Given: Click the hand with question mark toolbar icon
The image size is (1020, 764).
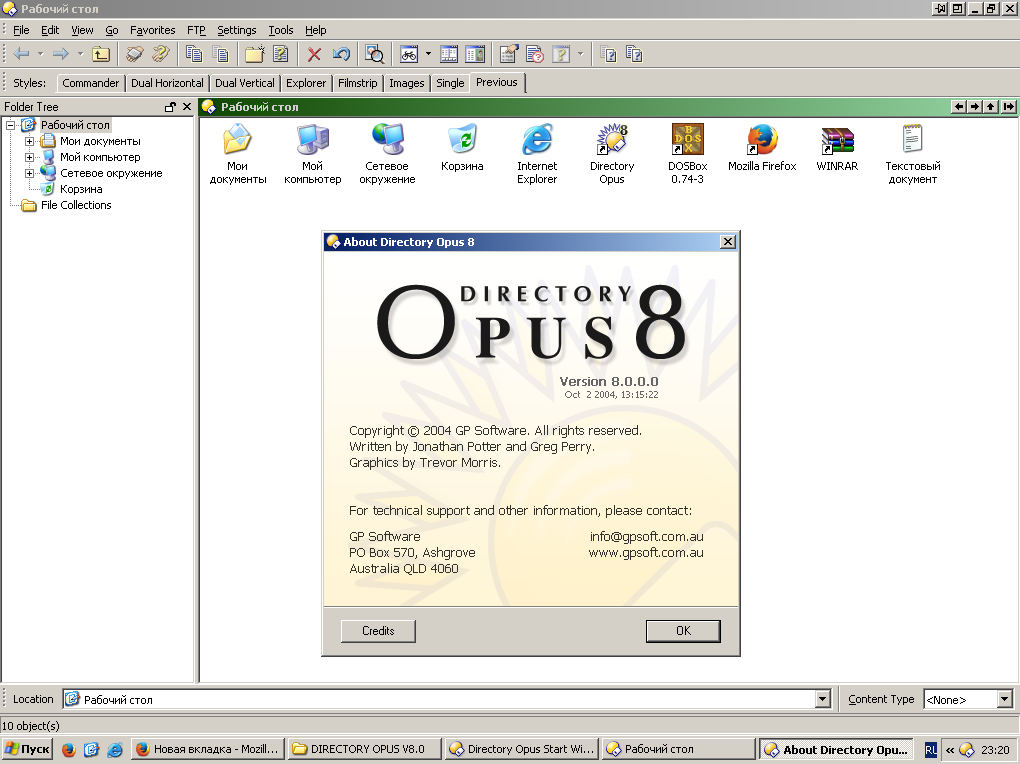Looking at the screenshot, I should [x=160, y=54].
